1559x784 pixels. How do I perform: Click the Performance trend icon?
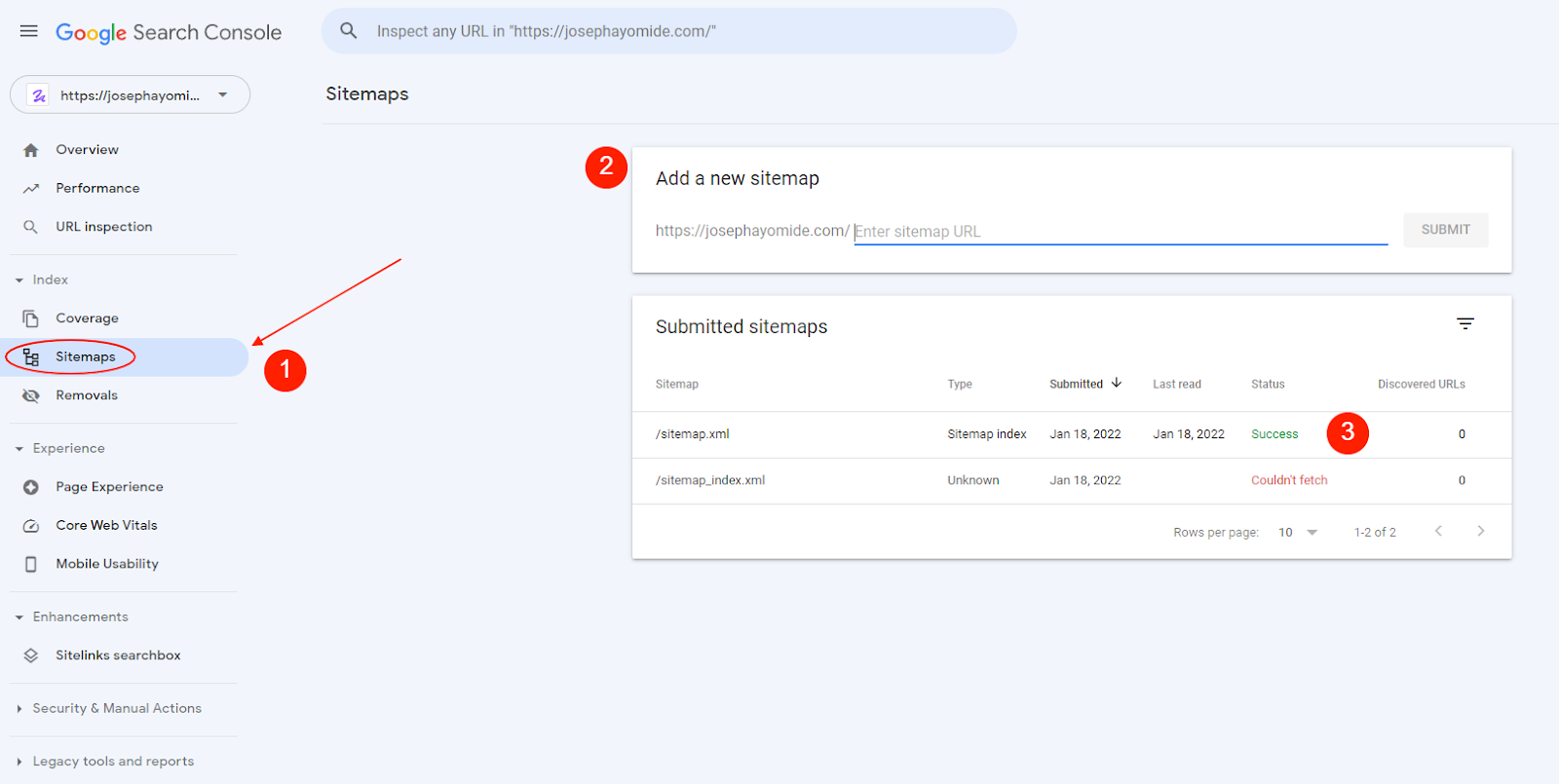[31, 189]
